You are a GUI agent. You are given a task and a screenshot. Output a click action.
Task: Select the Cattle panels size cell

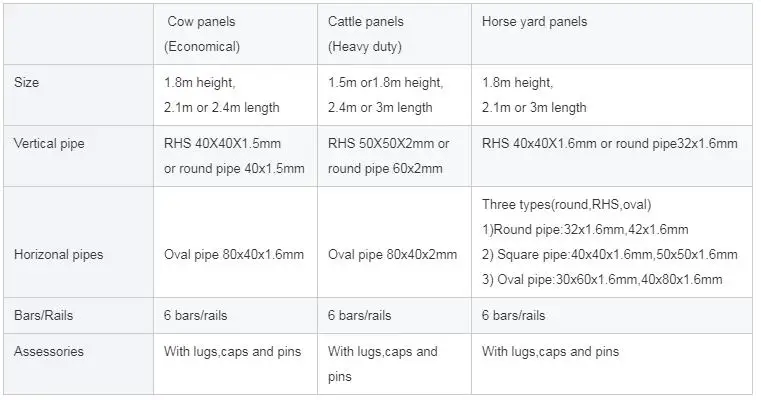385,95
